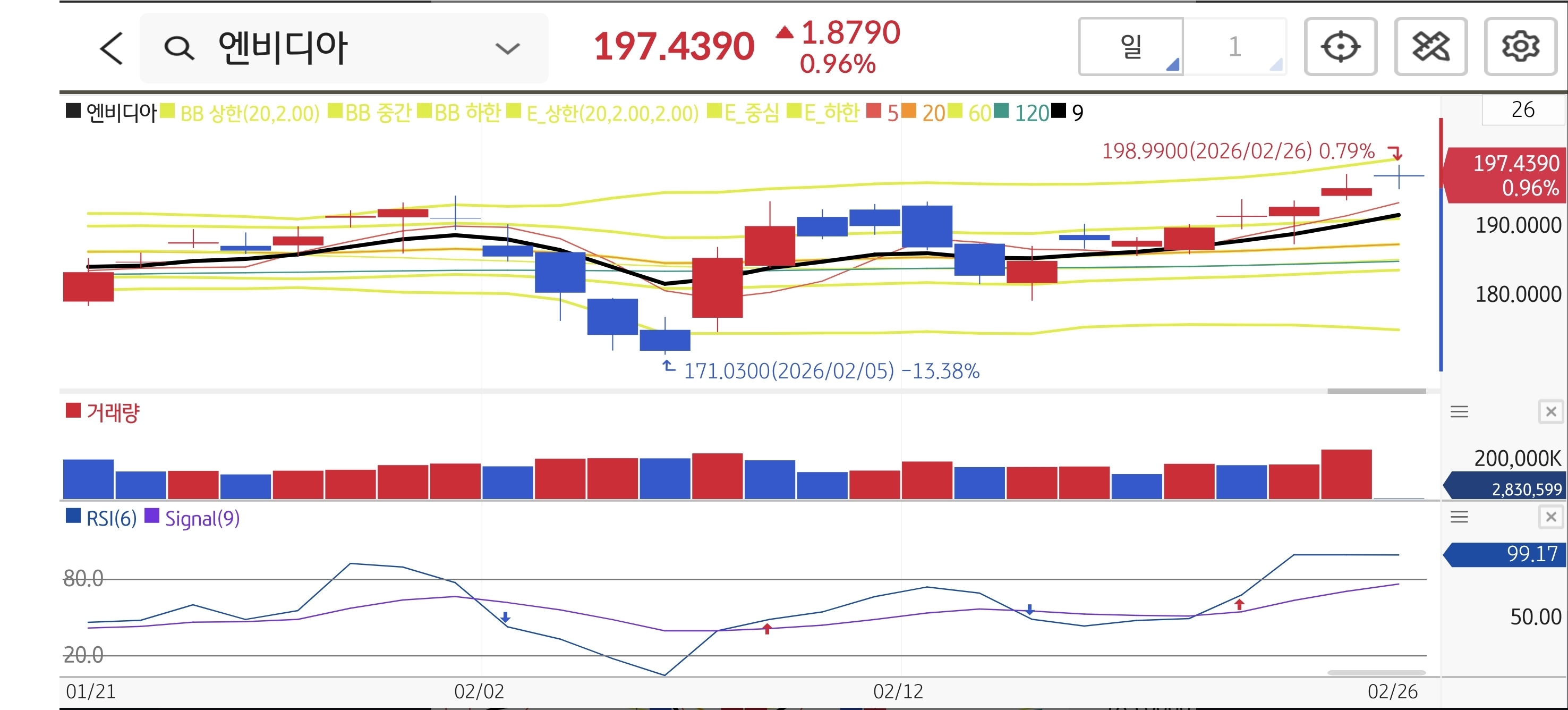Tap the back arrow icon
The width and height of the screenshot is (1568, 710).
point(112,48)
